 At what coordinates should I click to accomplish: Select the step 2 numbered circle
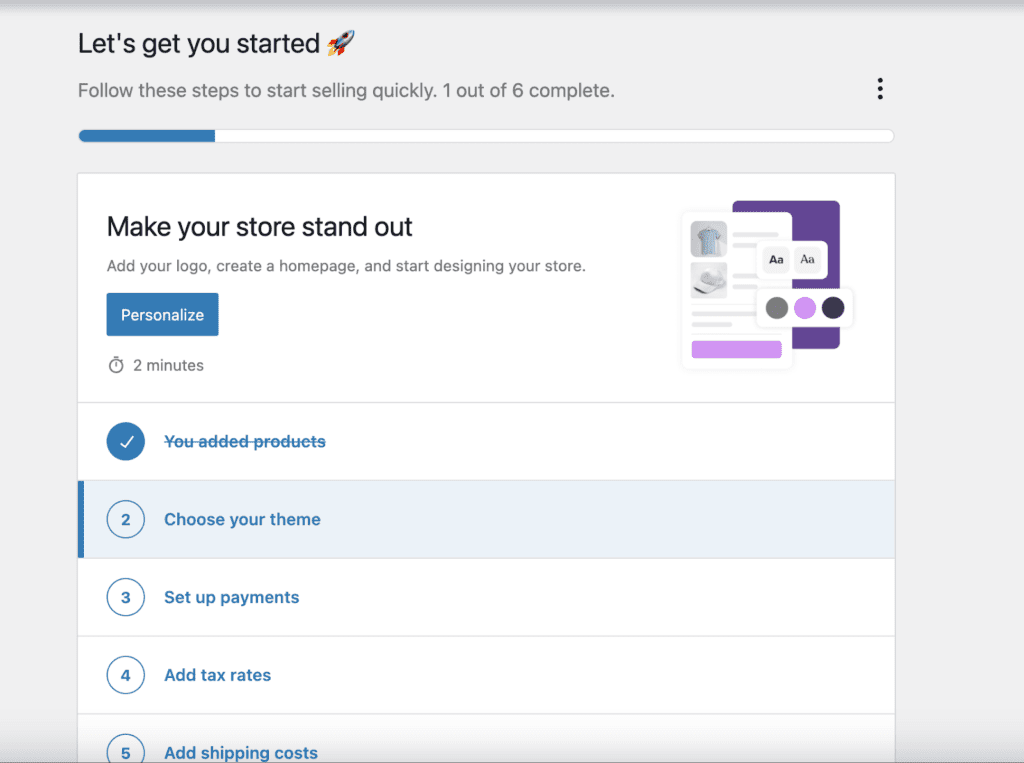pos(125,519)
